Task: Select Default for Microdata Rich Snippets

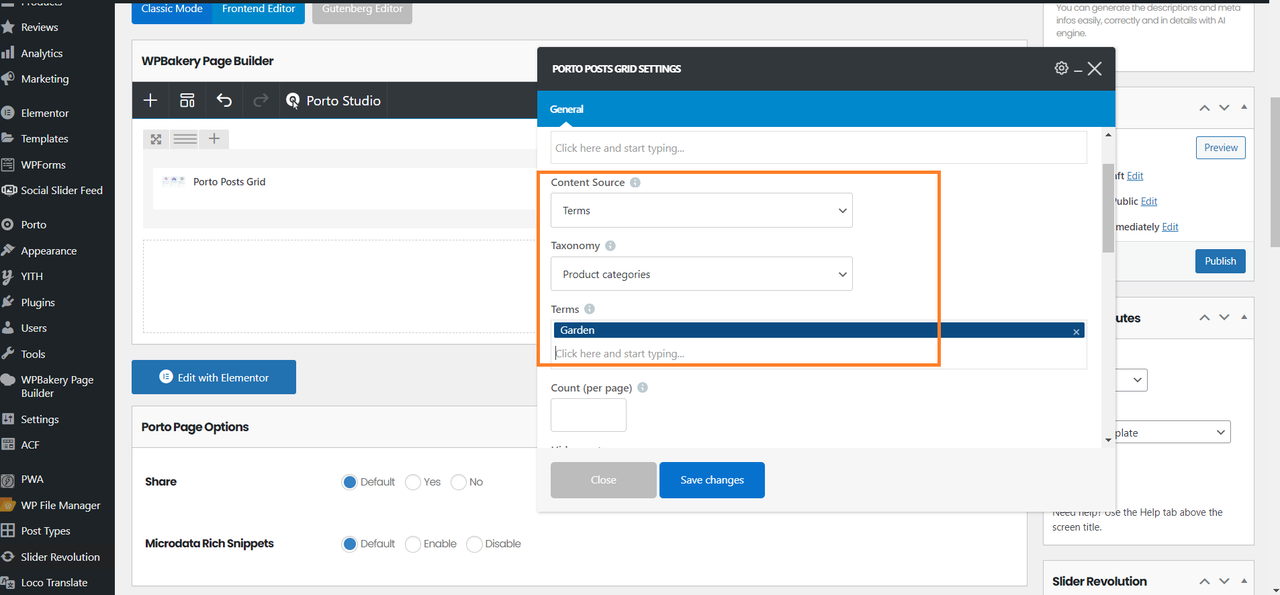Action: click(x=349, y=544)
